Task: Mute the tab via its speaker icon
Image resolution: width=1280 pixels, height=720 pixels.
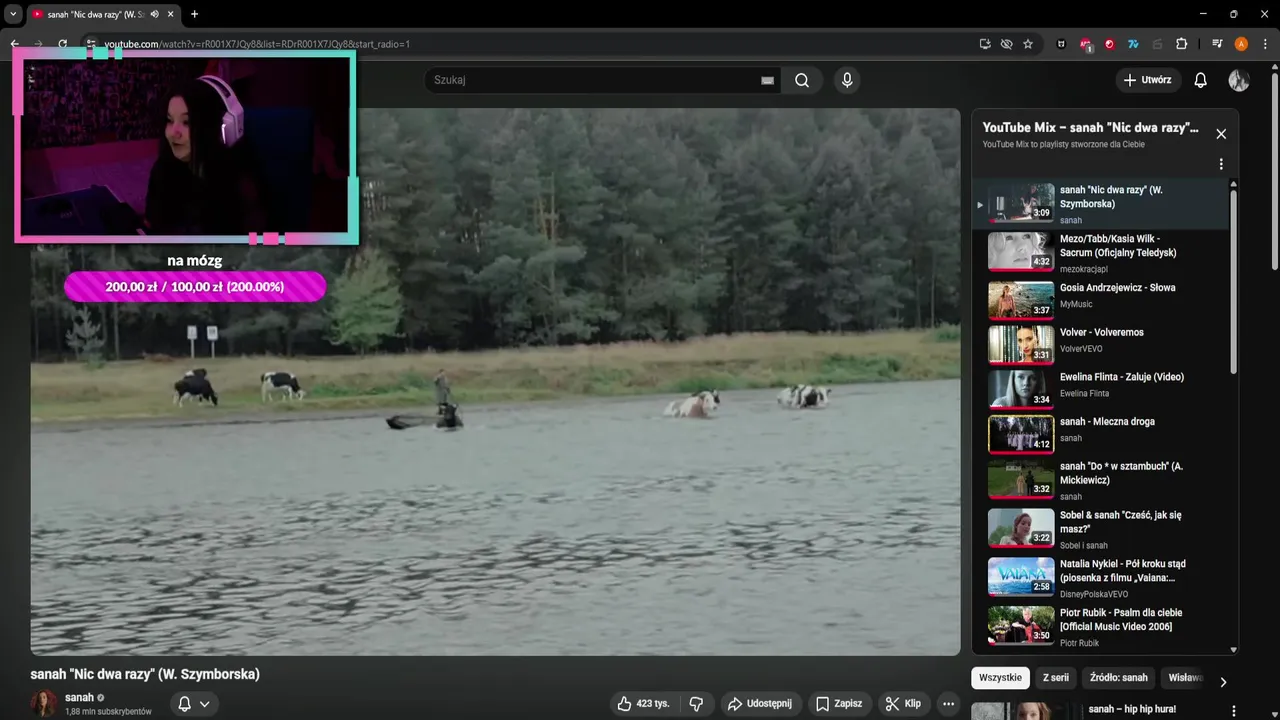Action: pyautogui.click(x=155, y=14)
